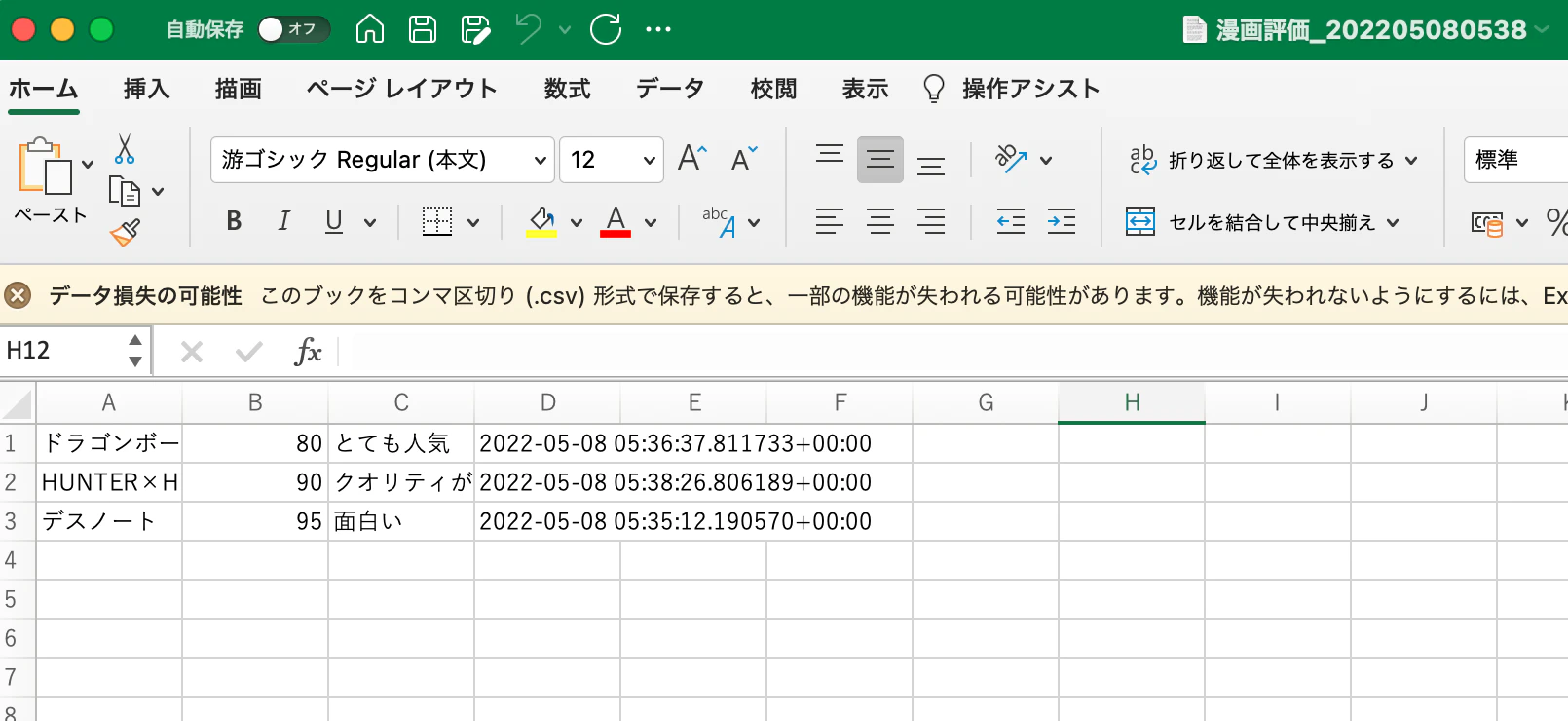Expand the borders dropdown arrow

click(x=473, y=223)
